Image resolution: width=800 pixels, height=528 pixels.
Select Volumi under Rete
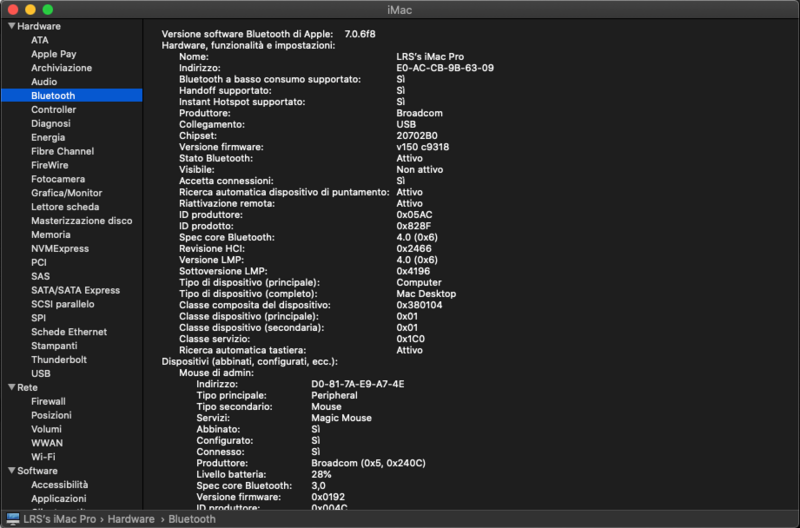point(46,429)
